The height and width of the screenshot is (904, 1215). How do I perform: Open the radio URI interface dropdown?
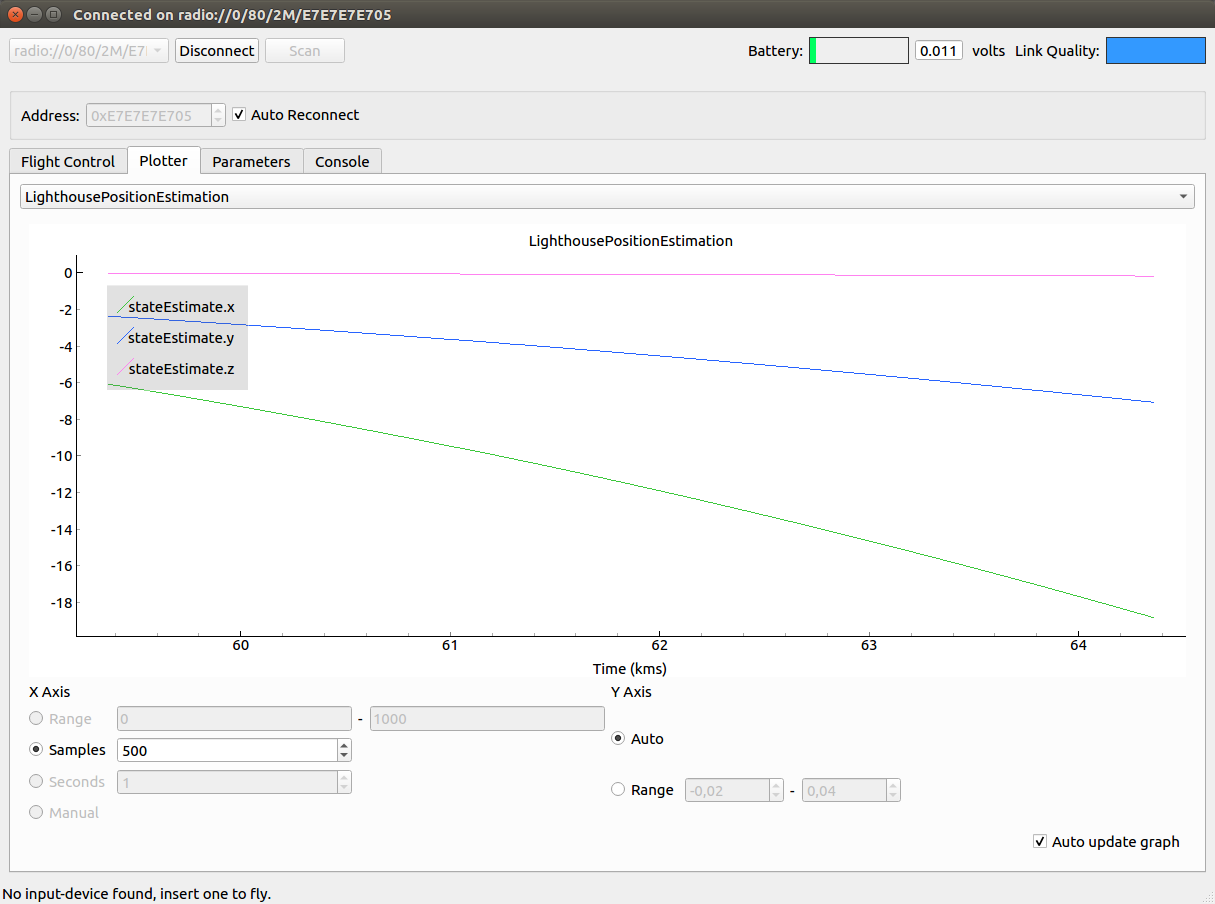[89, 51]
